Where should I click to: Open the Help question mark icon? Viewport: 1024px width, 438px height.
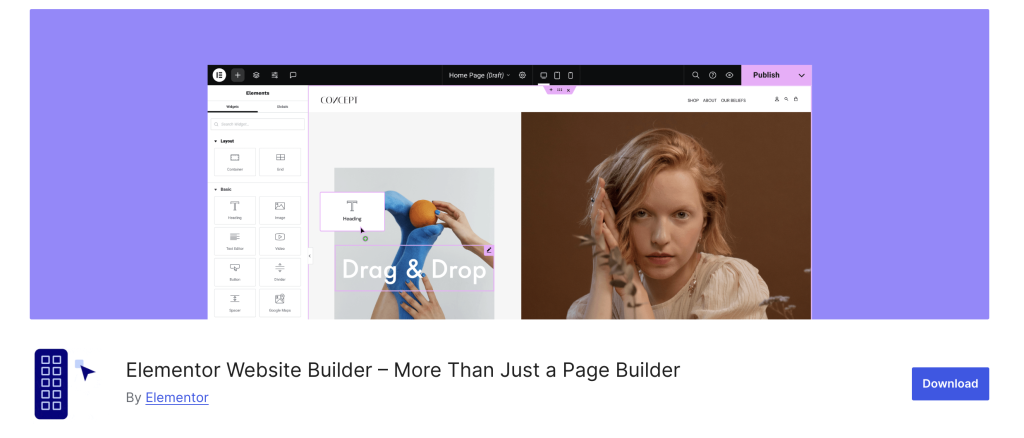click(x=712, y=75)
